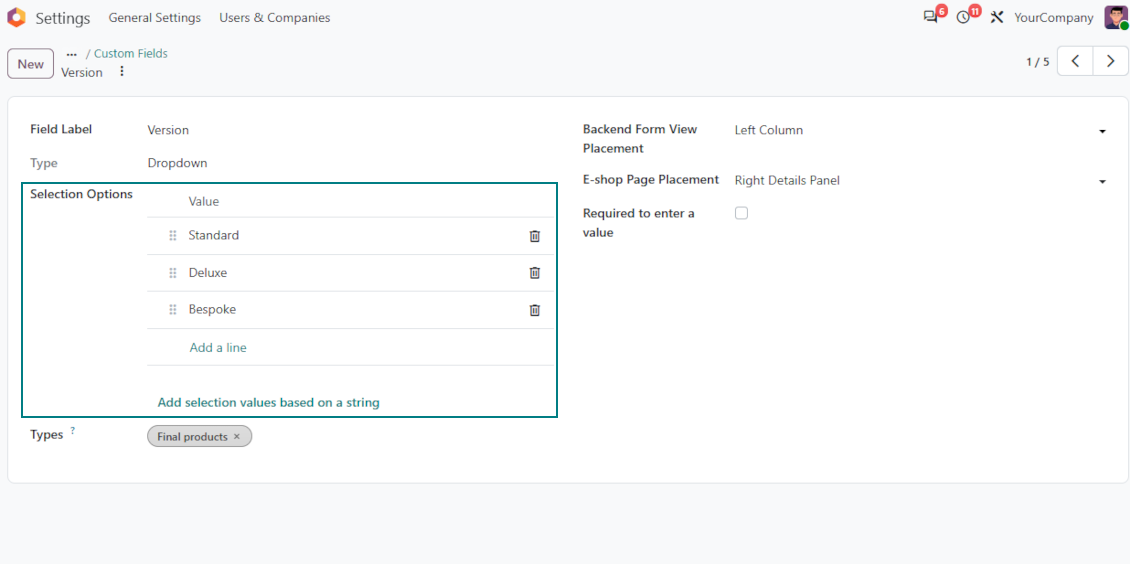Click the Right Details Panel selection value
The image size is (1130, 564).
coord(787,181)
